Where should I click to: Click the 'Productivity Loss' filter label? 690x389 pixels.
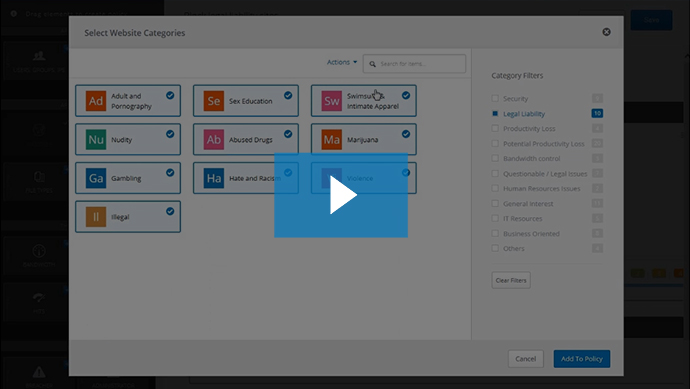point(529,128)
